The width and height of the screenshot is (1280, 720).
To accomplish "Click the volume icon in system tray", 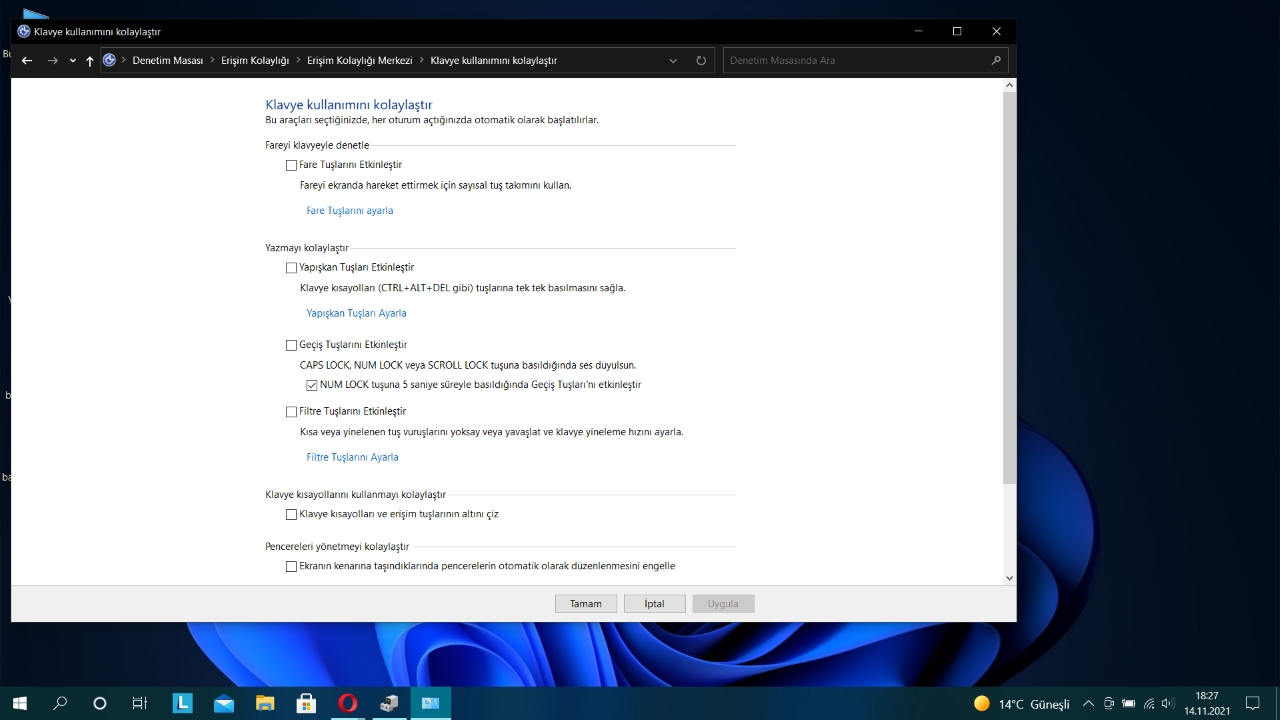I will click(1168, 703).
